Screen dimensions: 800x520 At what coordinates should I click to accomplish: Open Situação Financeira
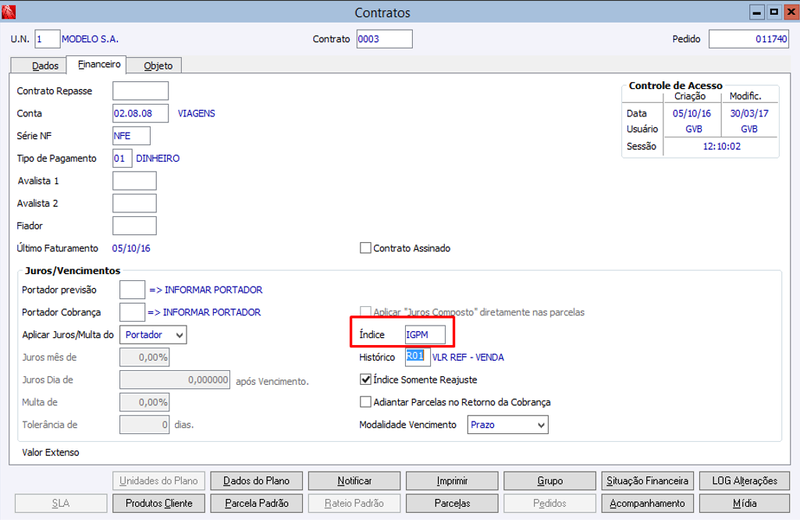tap(647, 481)
